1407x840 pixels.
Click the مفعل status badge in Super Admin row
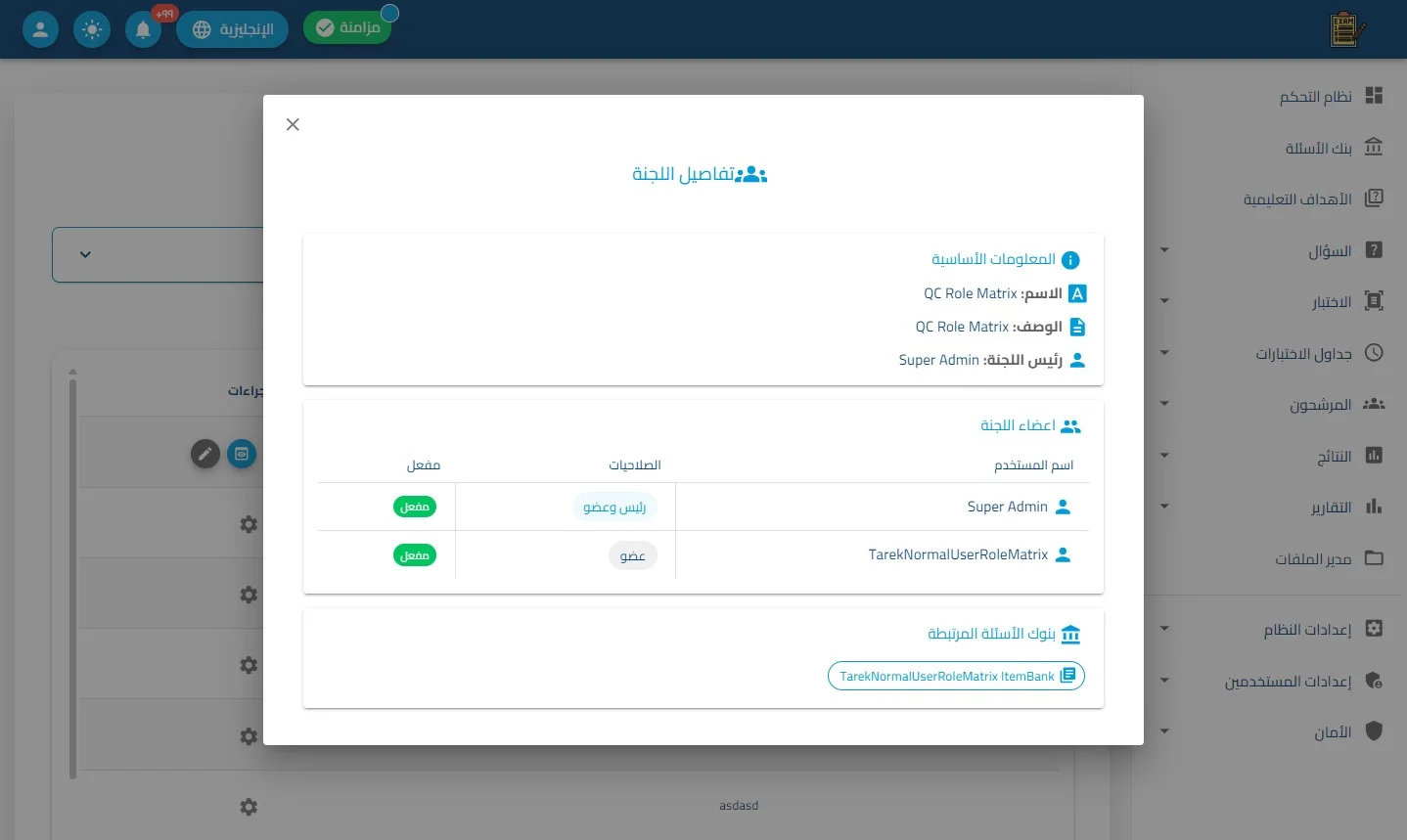415,507
